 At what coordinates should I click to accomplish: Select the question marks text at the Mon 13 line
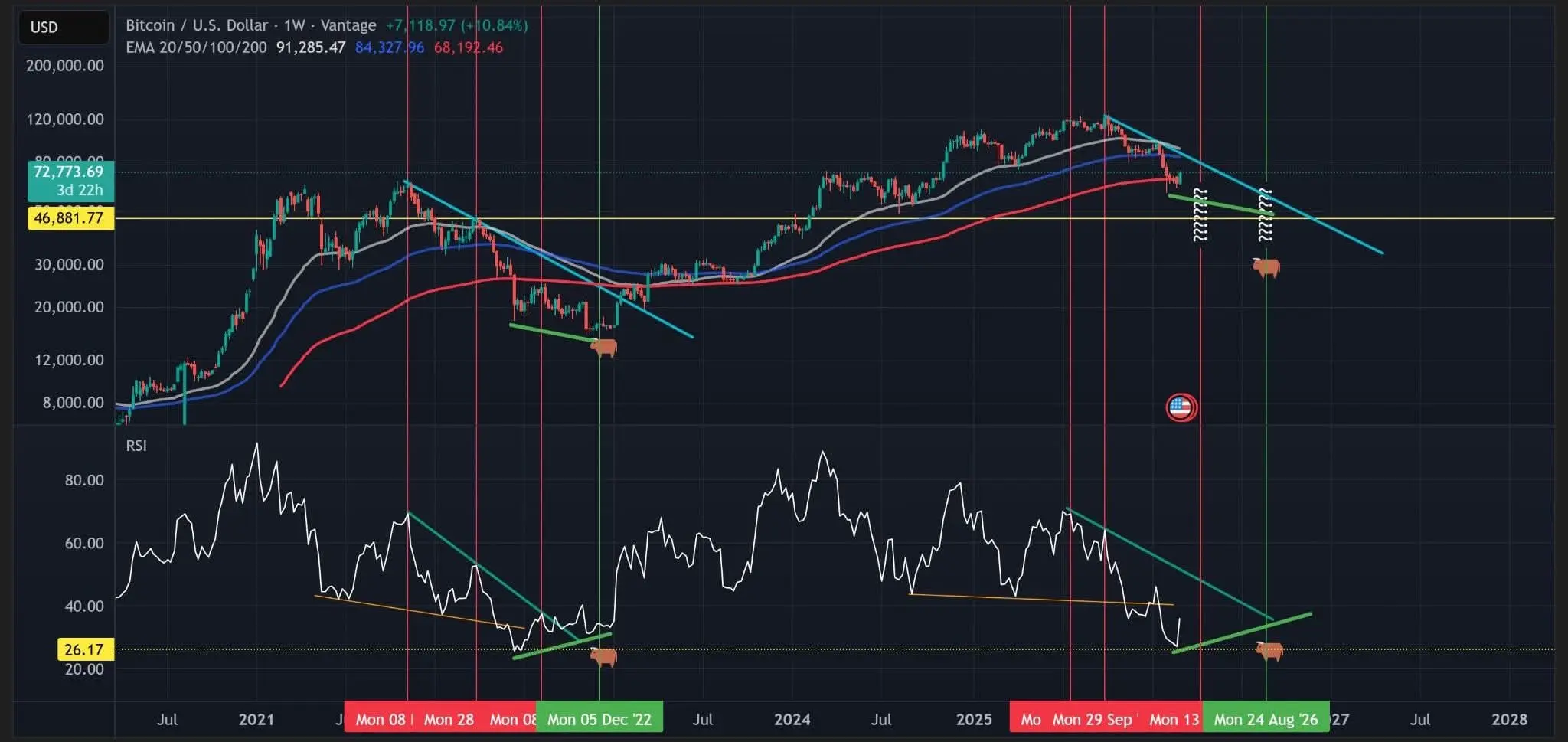1200,214
